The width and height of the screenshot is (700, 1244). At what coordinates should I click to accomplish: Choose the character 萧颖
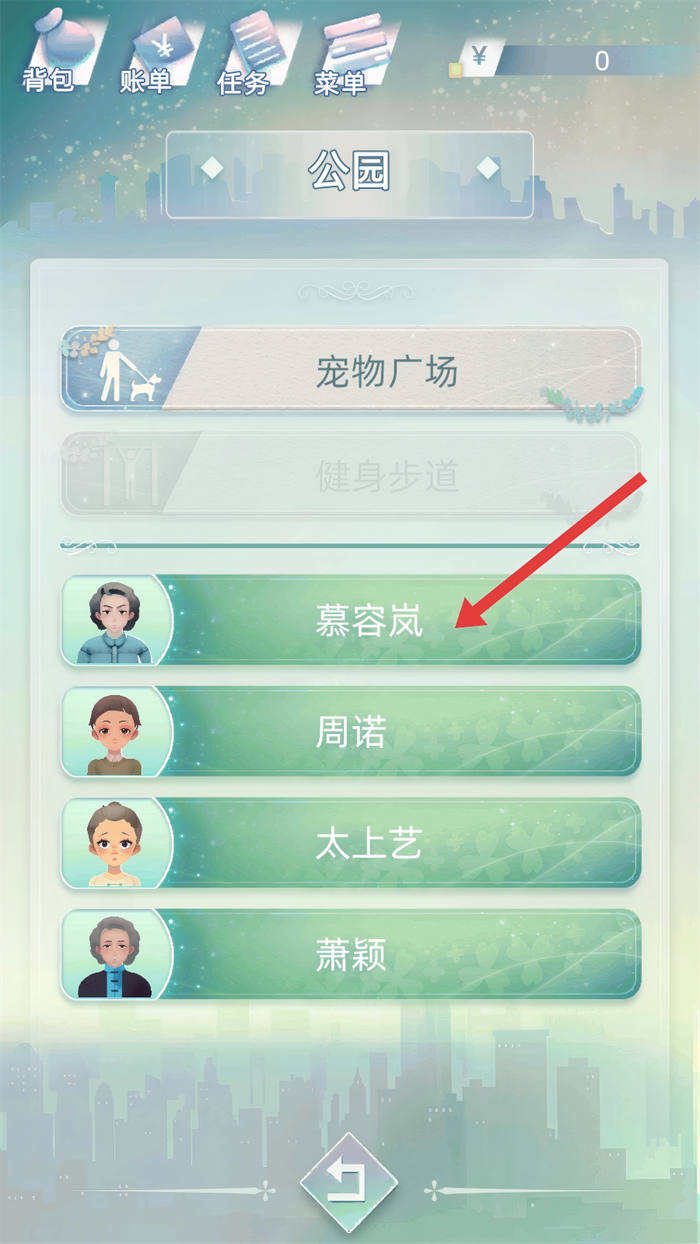350,954
